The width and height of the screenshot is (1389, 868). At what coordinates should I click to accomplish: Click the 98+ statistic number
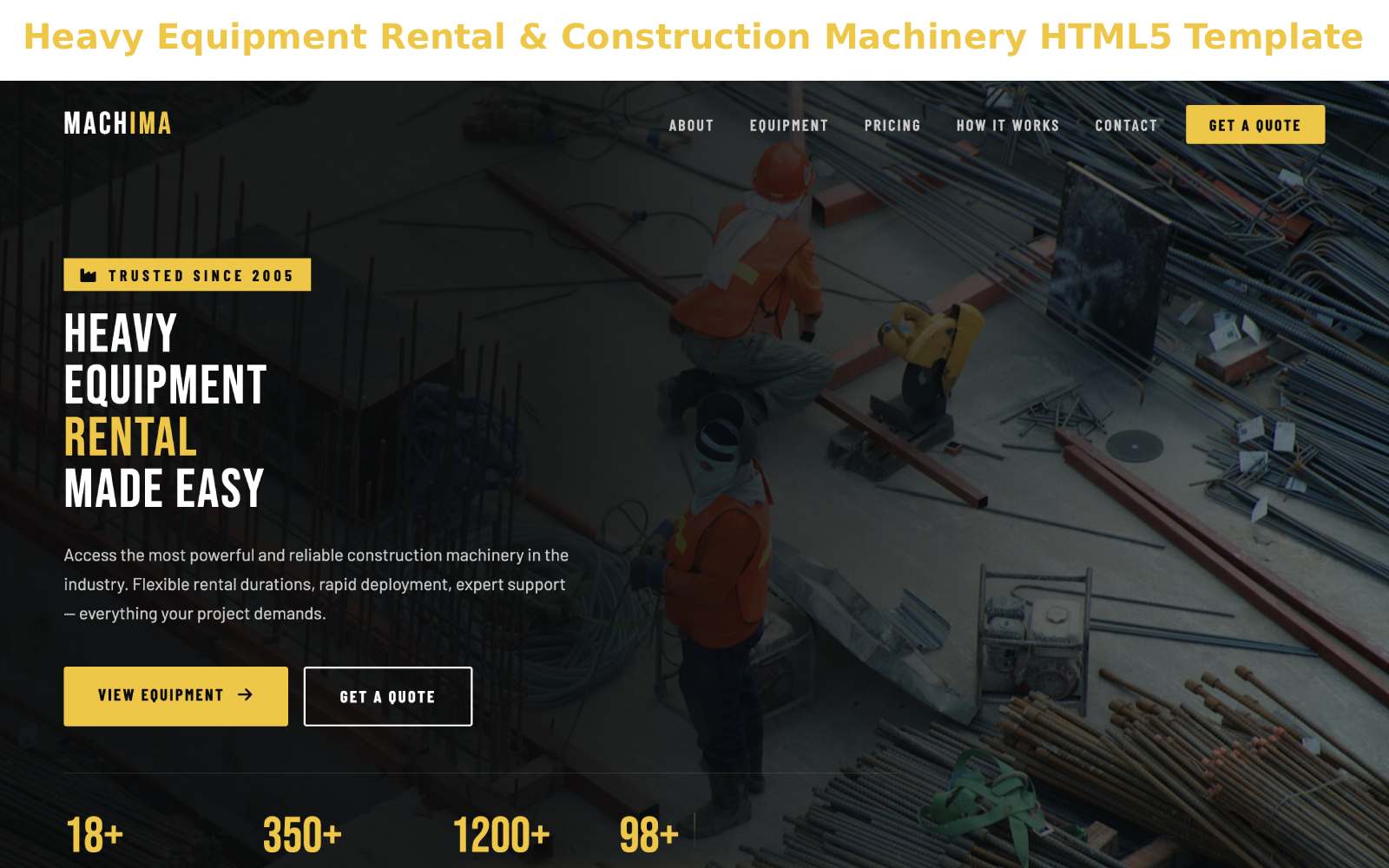(x=648, y=836)
